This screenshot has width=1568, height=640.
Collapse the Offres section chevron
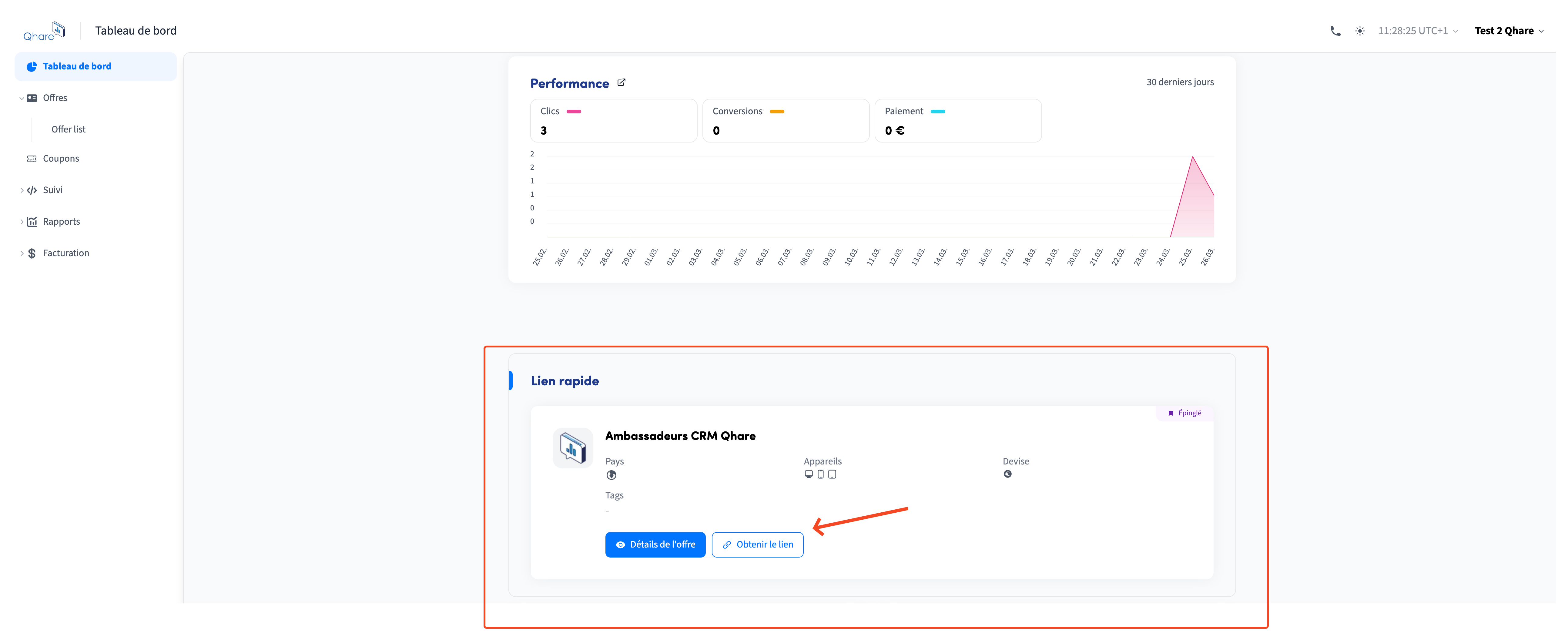click(21, 98)
